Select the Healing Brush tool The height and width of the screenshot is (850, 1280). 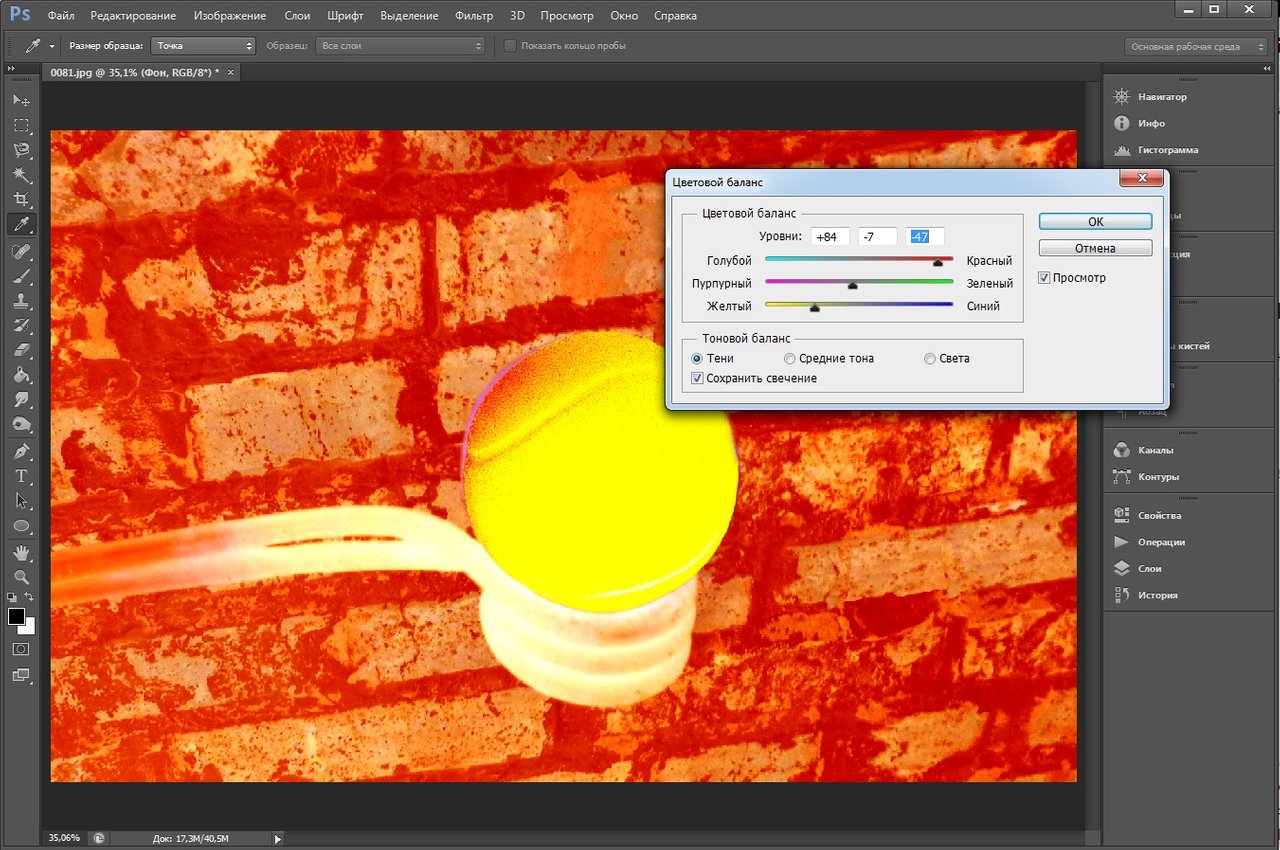click(21, 251)
